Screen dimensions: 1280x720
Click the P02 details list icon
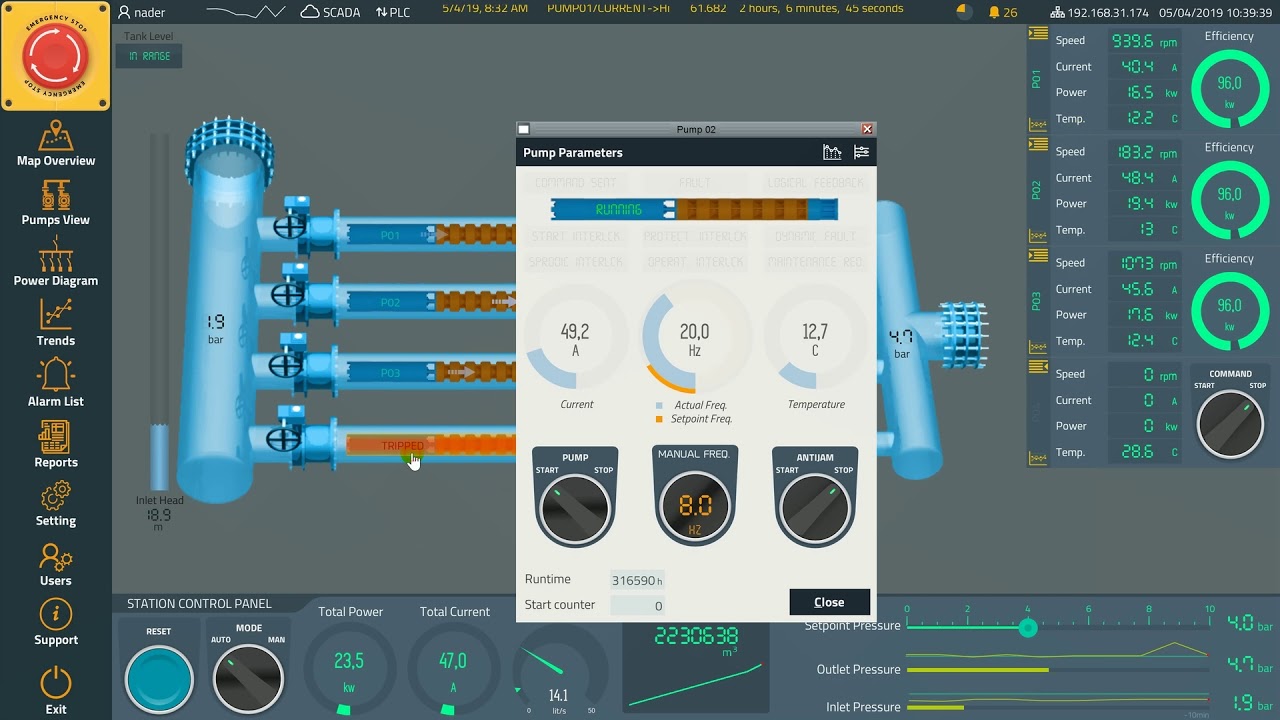coord(1038,145)
